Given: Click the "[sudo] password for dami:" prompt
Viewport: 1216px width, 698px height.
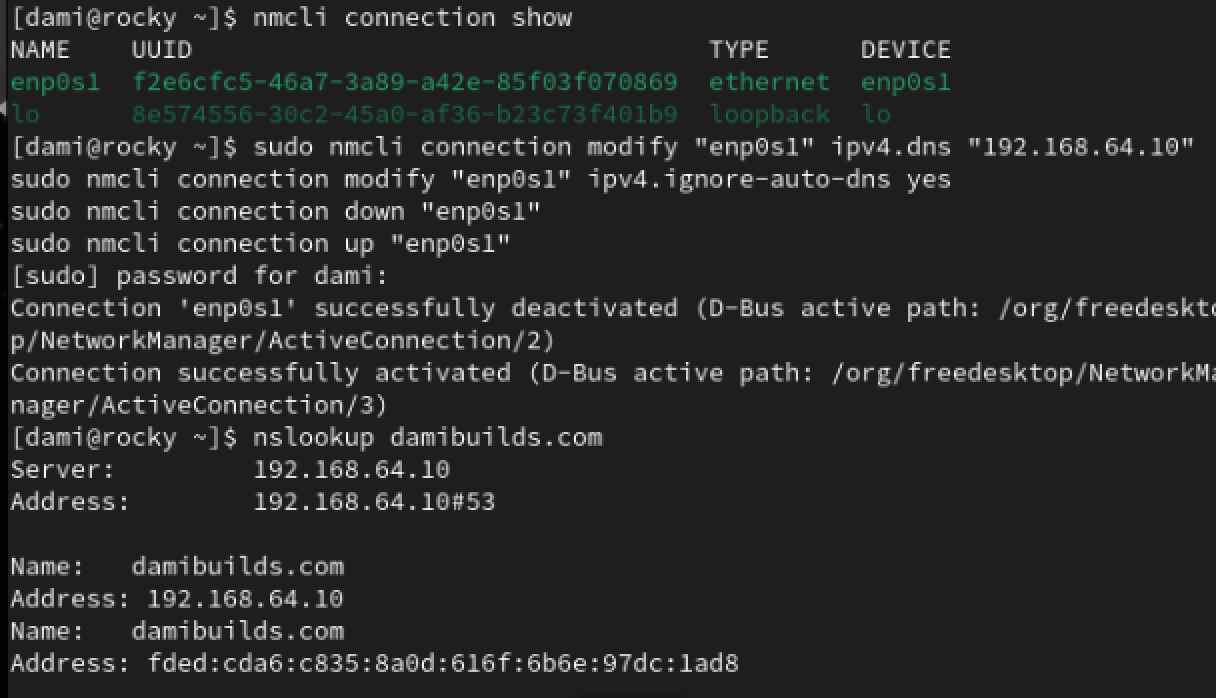Looking at the screenshot, I should click(198, 276).
